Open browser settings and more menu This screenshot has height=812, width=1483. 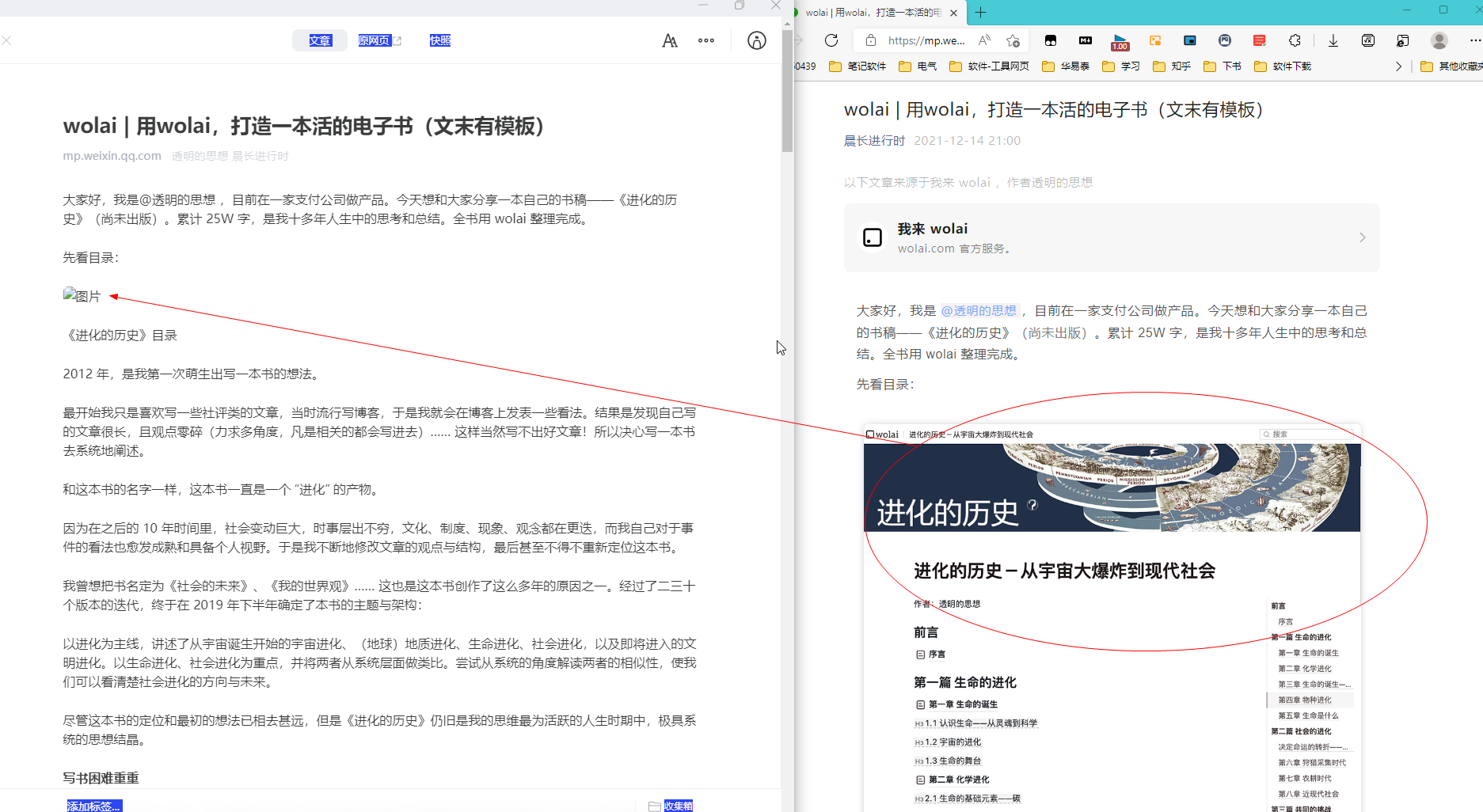pos(1475,40)
